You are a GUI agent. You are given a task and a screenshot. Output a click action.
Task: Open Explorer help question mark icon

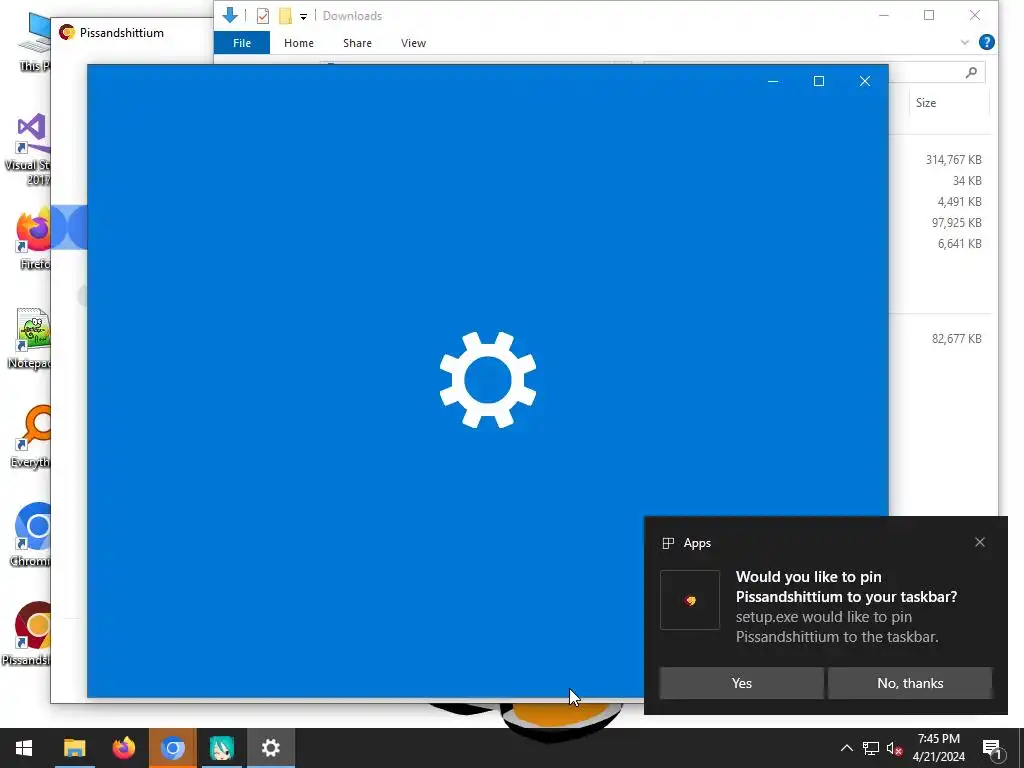(987, 42)
